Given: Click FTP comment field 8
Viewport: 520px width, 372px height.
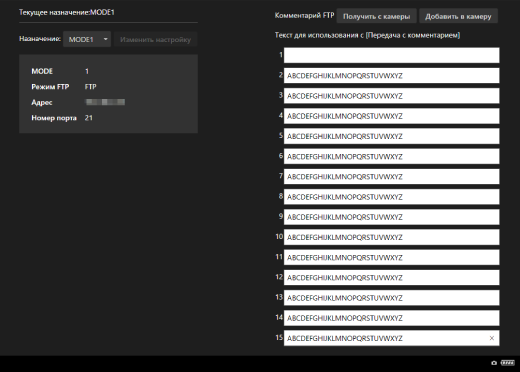Looking at the screenshot, I should click(392, 197).
